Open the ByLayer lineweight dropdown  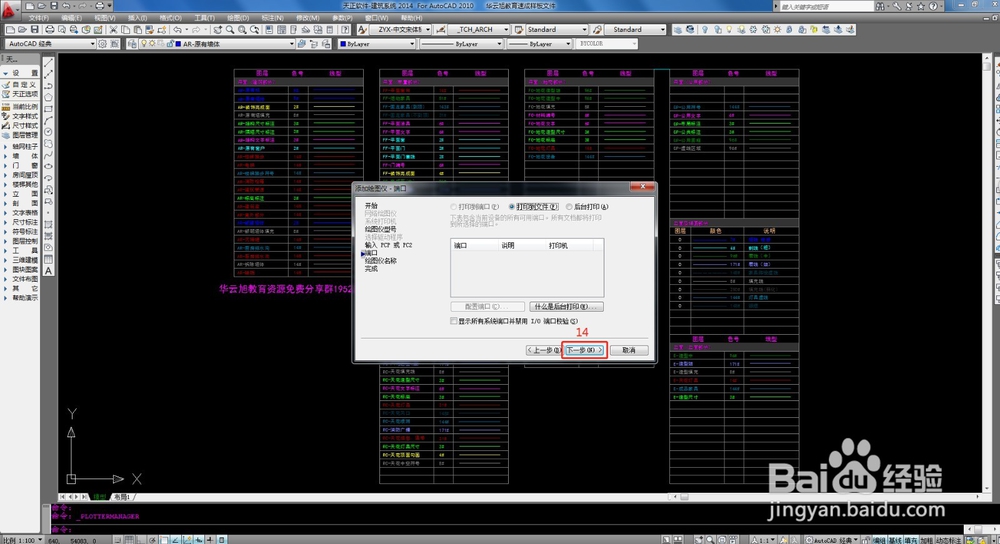[x=568, y=44]
